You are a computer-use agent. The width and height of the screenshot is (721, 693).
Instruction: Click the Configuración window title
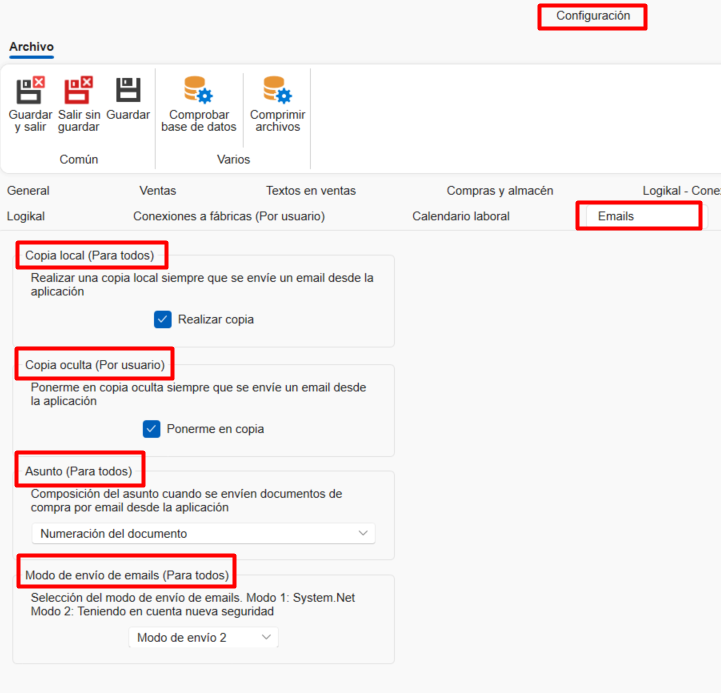click(x=593, y=16)
